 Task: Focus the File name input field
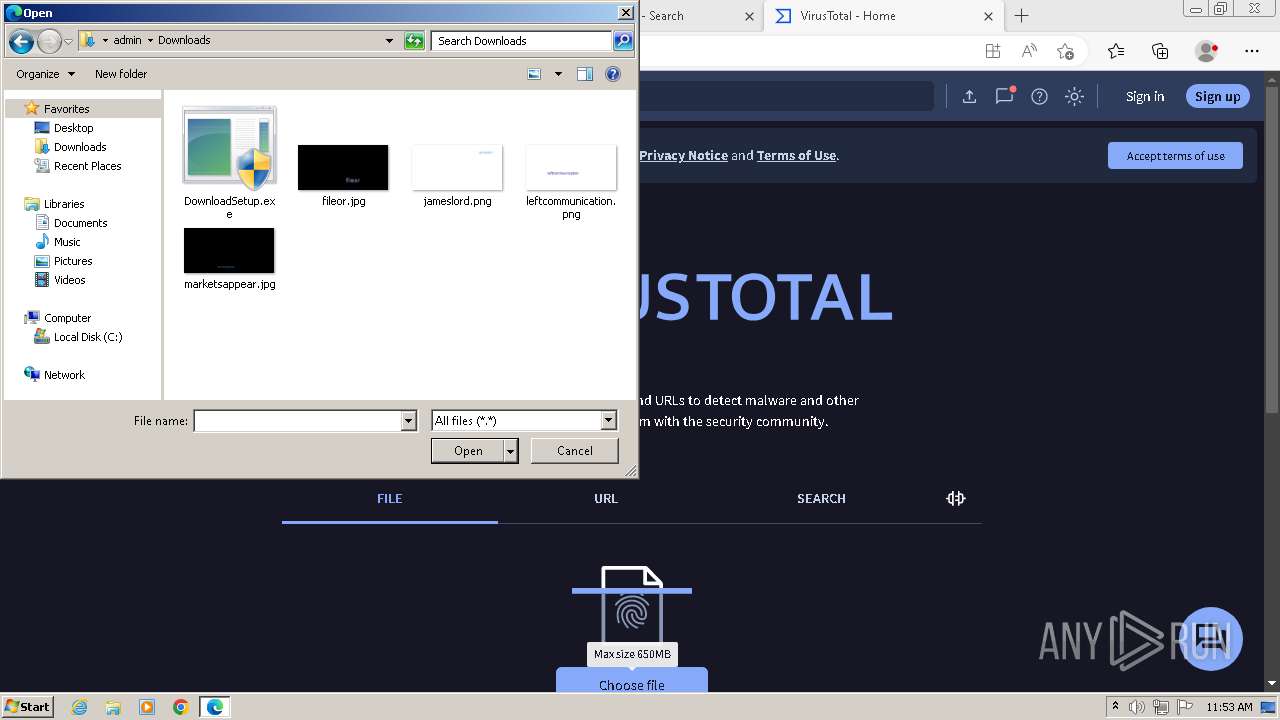click(x=297, y=421)
